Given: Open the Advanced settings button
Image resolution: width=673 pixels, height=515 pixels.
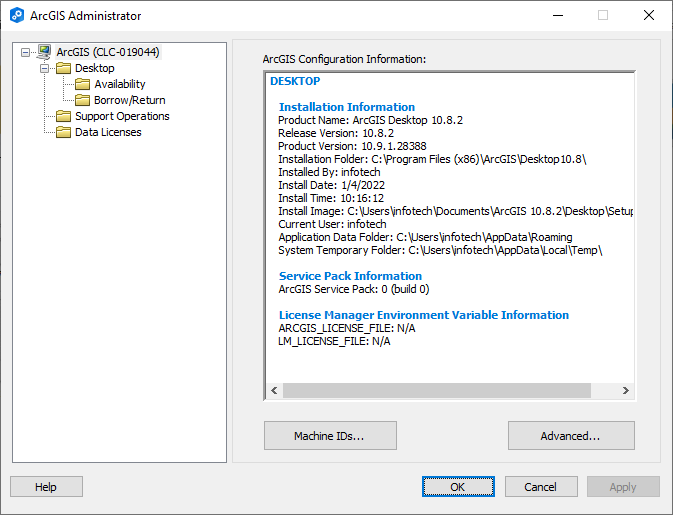Looking at the screenshot, I should click(571, 436).
